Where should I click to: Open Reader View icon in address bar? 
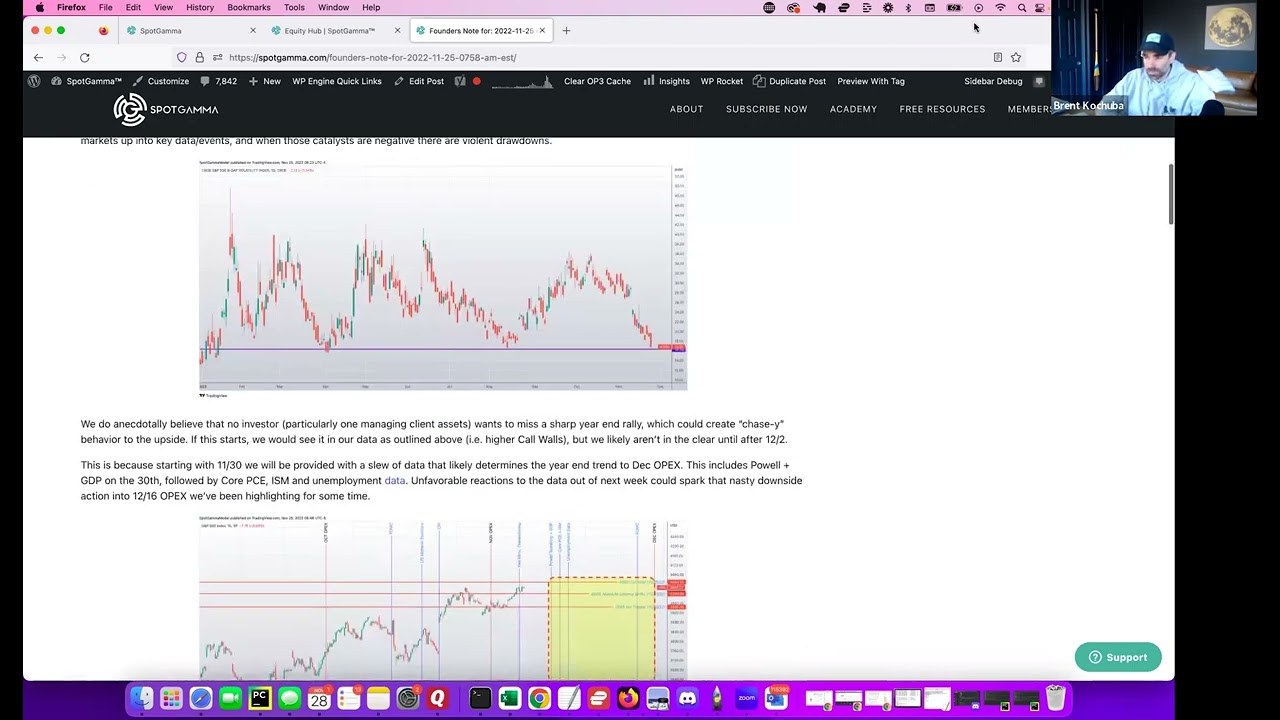pos(997,58)
